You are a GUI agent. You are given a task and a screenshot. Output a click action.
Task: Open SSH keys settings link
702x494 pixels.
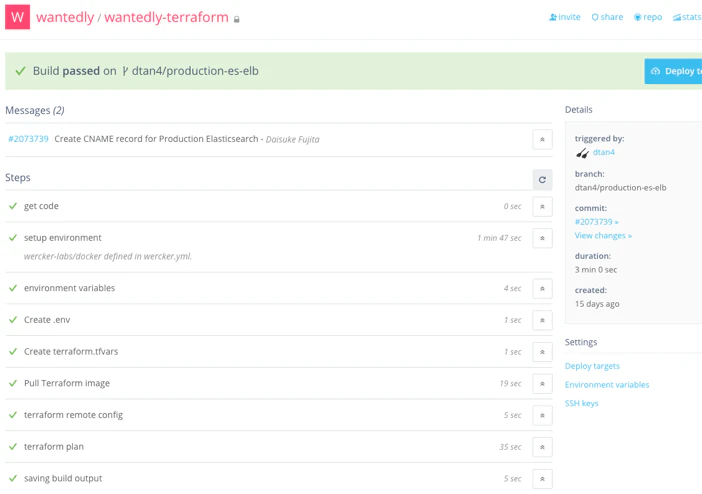tap(581, 403)
